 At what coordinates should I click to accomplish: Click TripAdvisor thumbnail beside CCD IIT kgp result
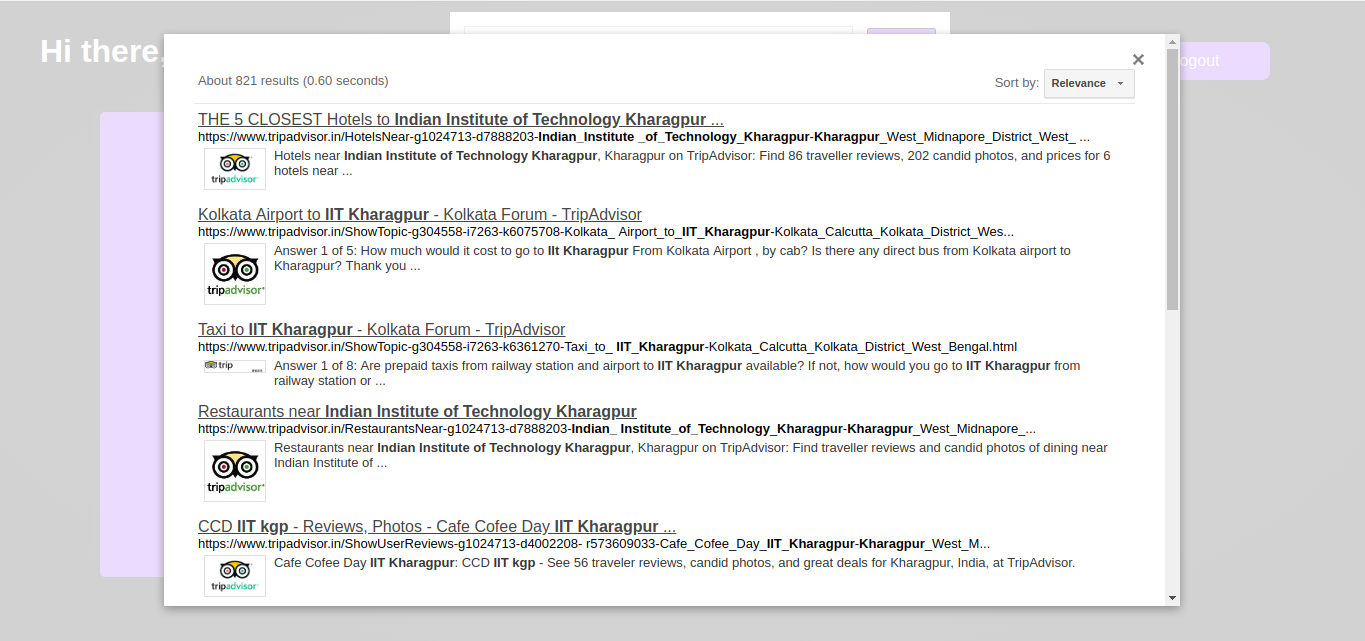coord(235,576)
